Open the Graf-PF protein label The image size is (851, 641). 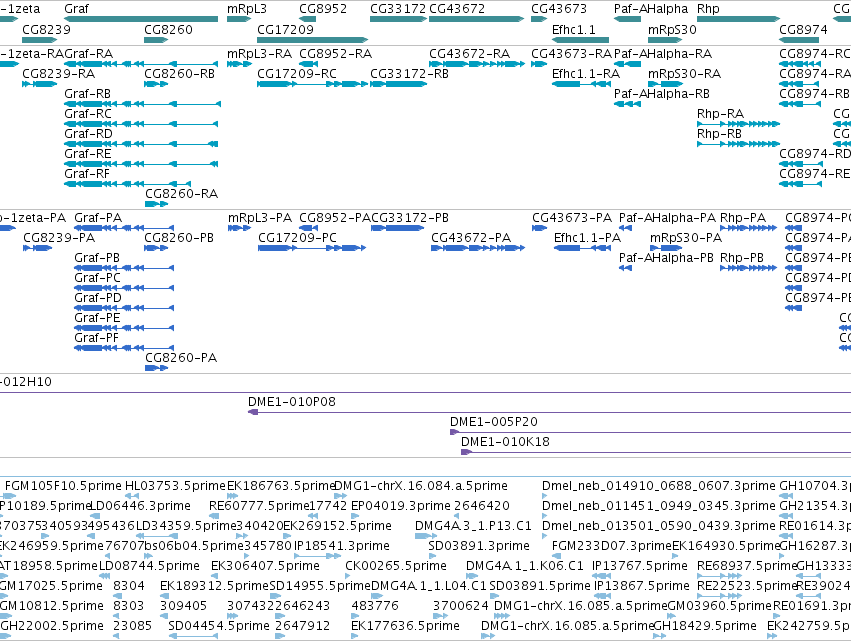(x=97, y=338)
